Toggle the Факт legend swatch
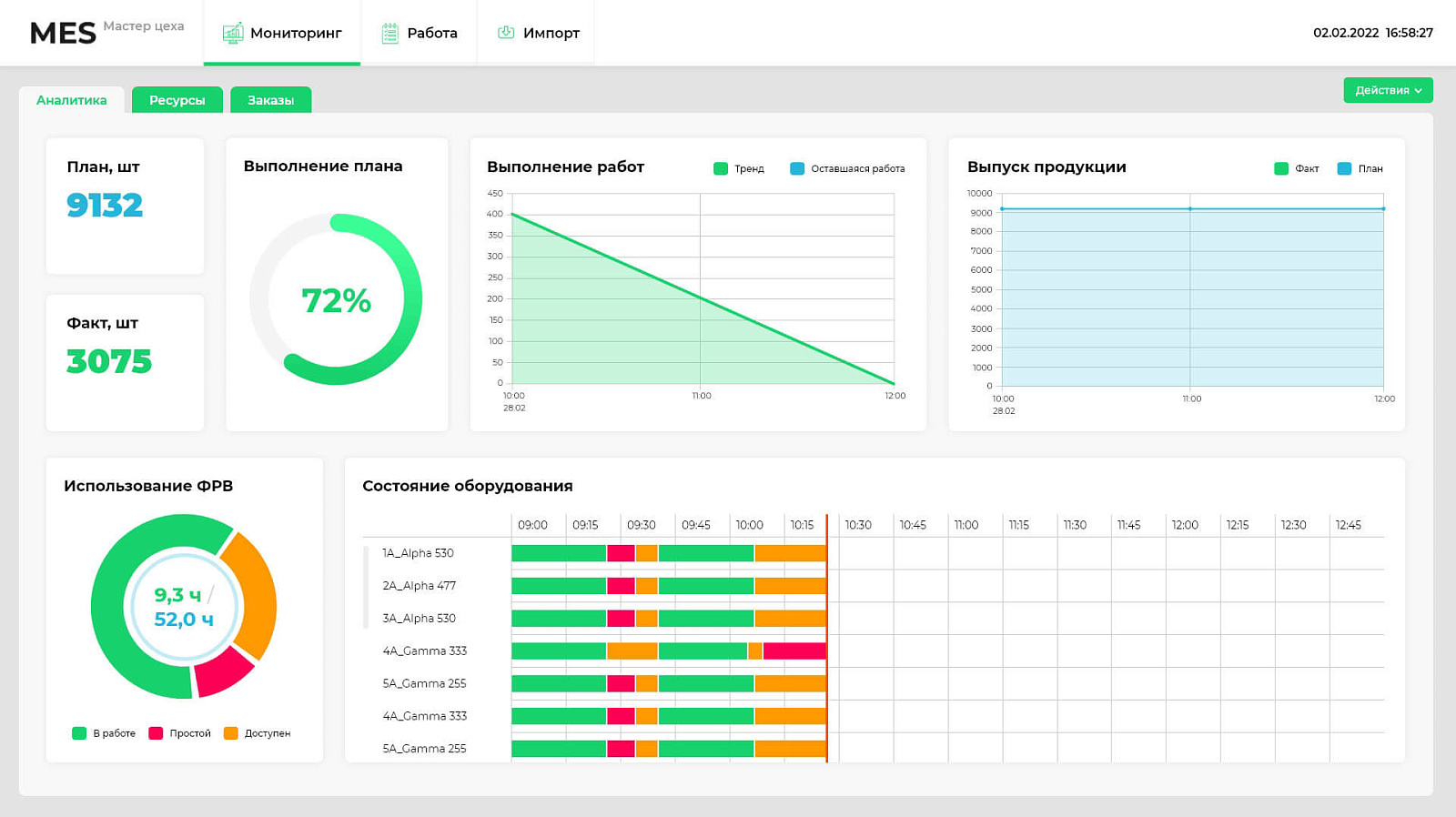 (1281, 168)
